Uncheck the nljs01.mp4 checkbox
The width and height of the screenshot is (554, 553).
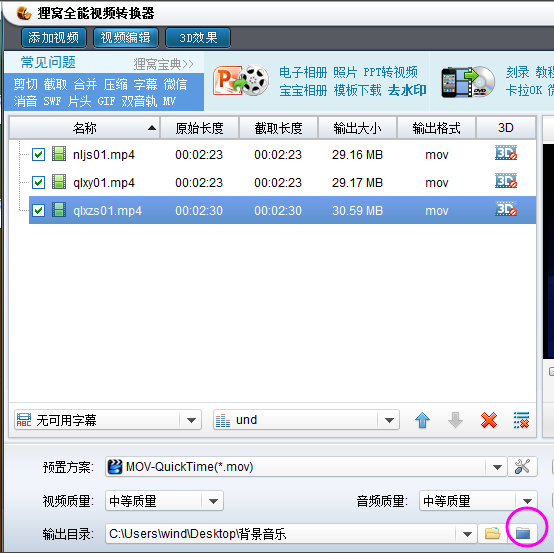(38, 154)
